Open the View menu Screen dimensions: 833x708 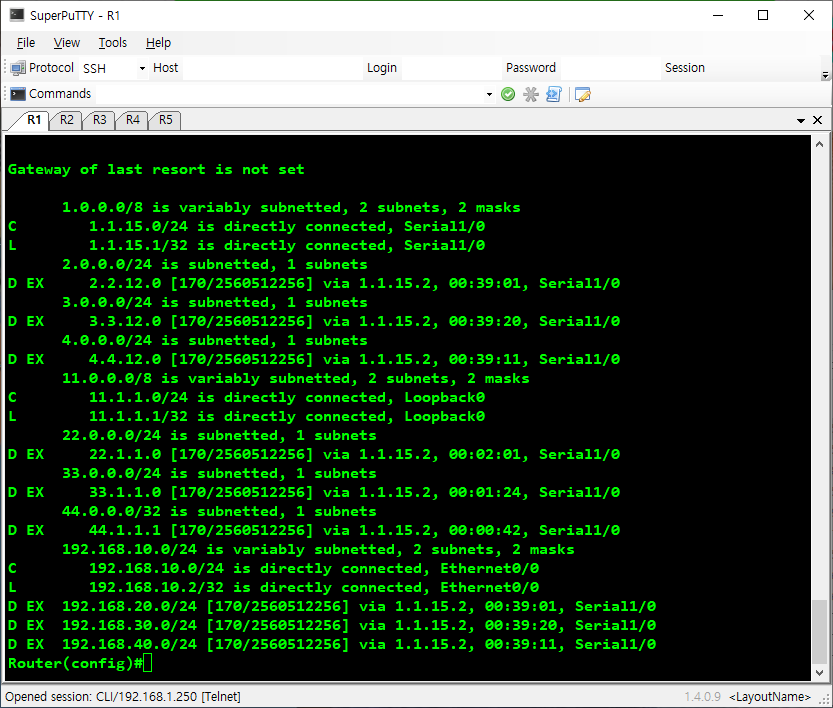(x=66, y=42)
